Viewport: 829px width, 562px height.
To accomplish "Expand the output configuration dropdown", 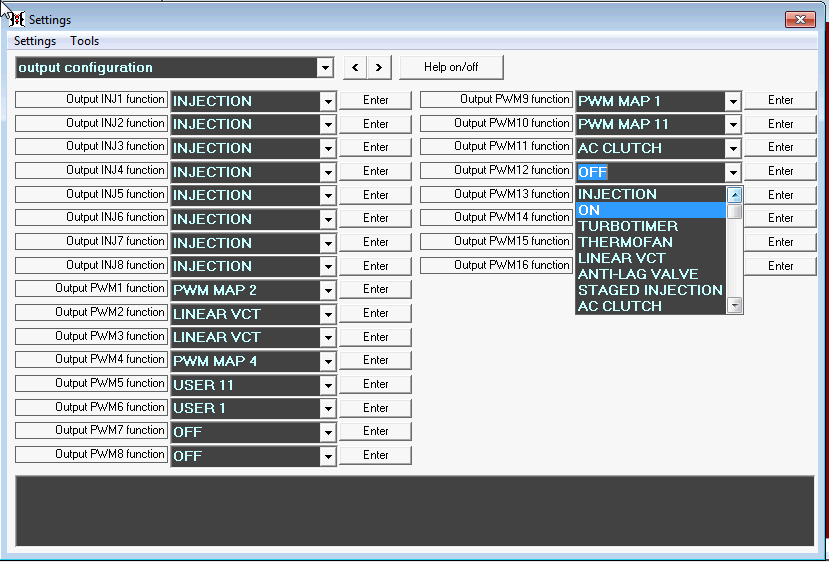I will 324,68.
